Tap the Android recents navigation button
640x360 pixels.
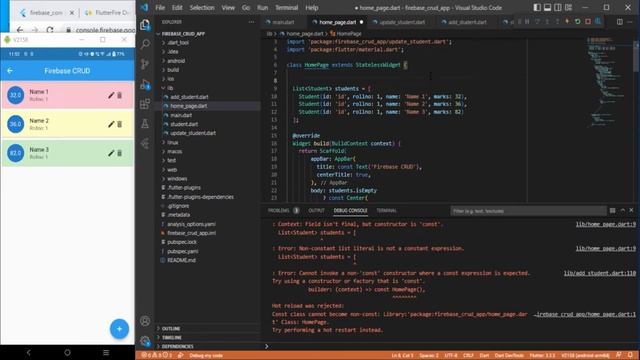pos(106,352)
